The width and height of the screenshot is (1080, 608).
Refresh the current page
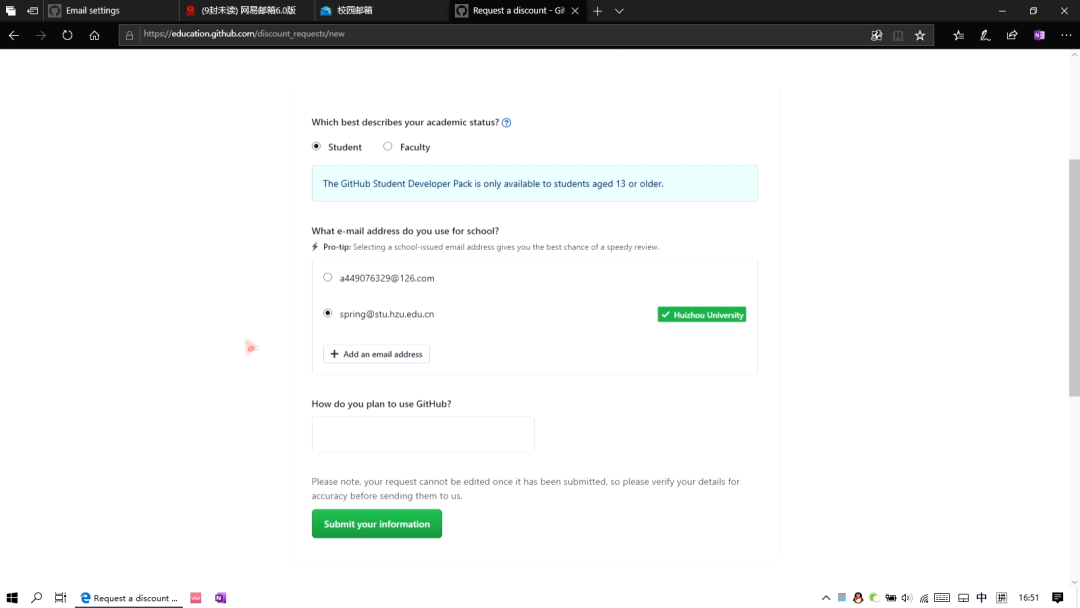(x=68, y=35)
